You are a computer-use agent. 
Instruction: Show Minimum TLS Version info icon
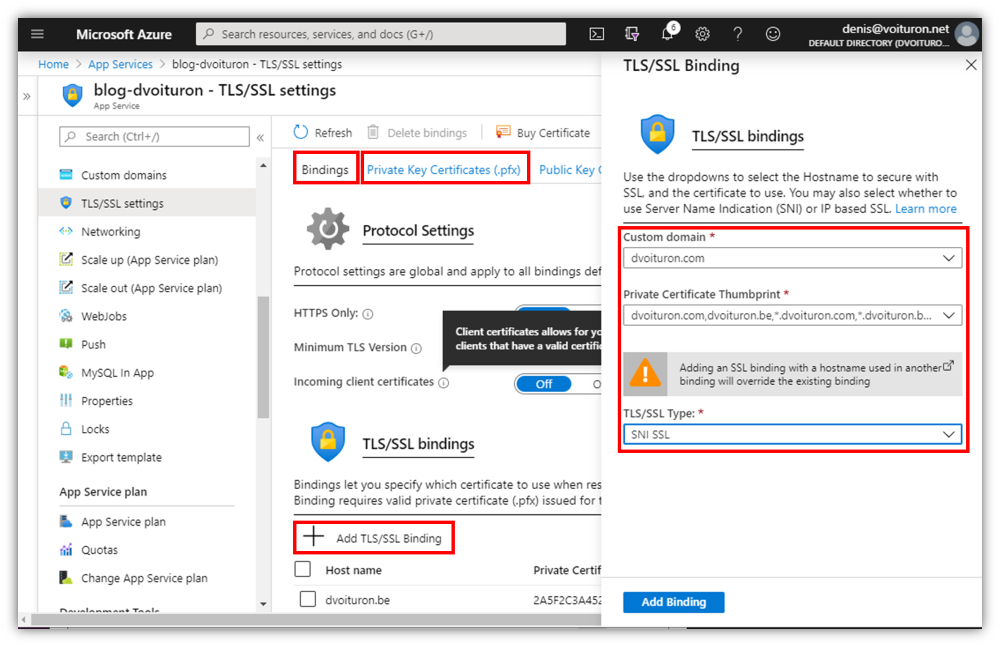[416, 348]
